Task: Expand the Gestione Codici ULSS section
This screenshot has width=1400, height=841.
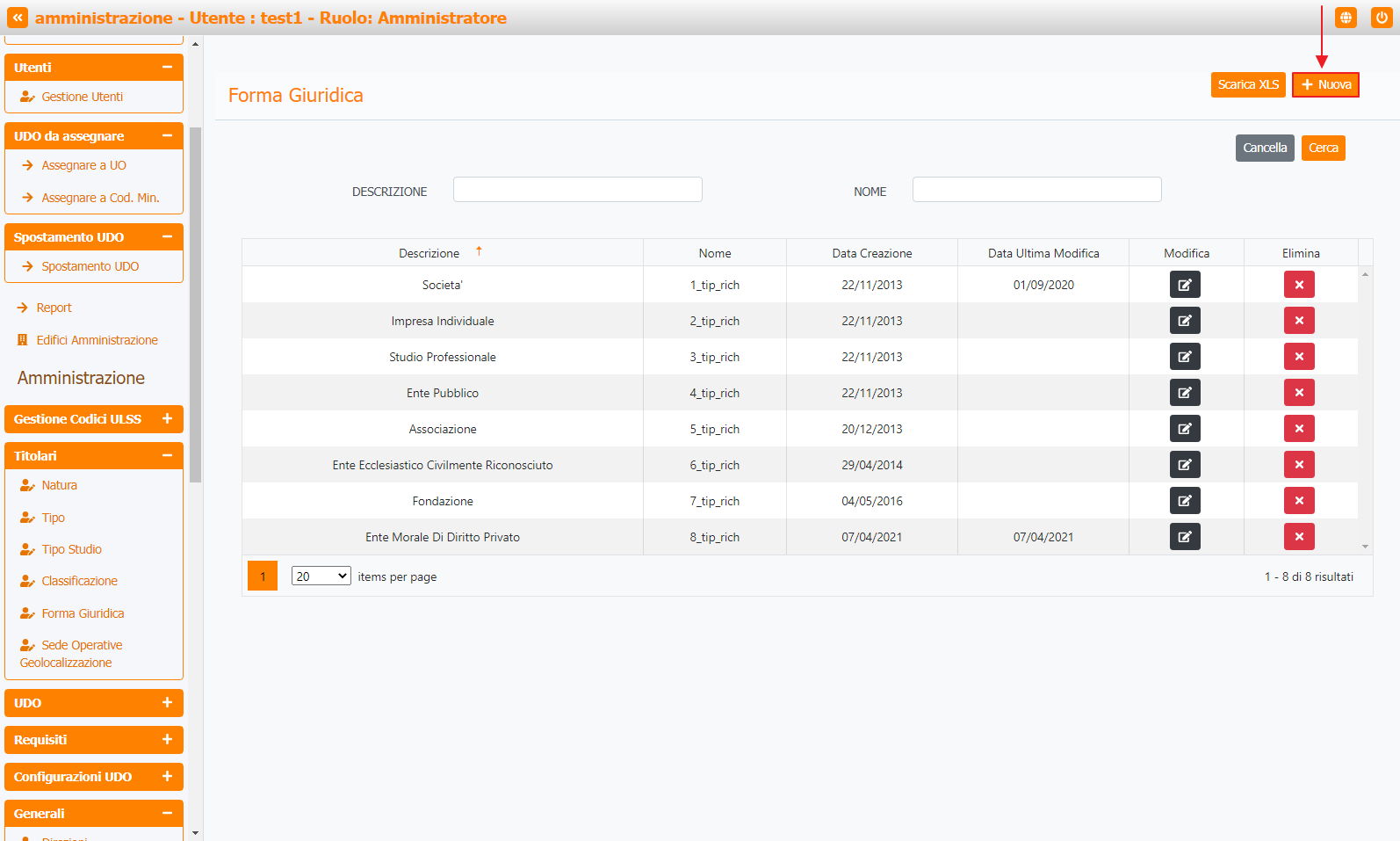Action: [x=167, y=419]
